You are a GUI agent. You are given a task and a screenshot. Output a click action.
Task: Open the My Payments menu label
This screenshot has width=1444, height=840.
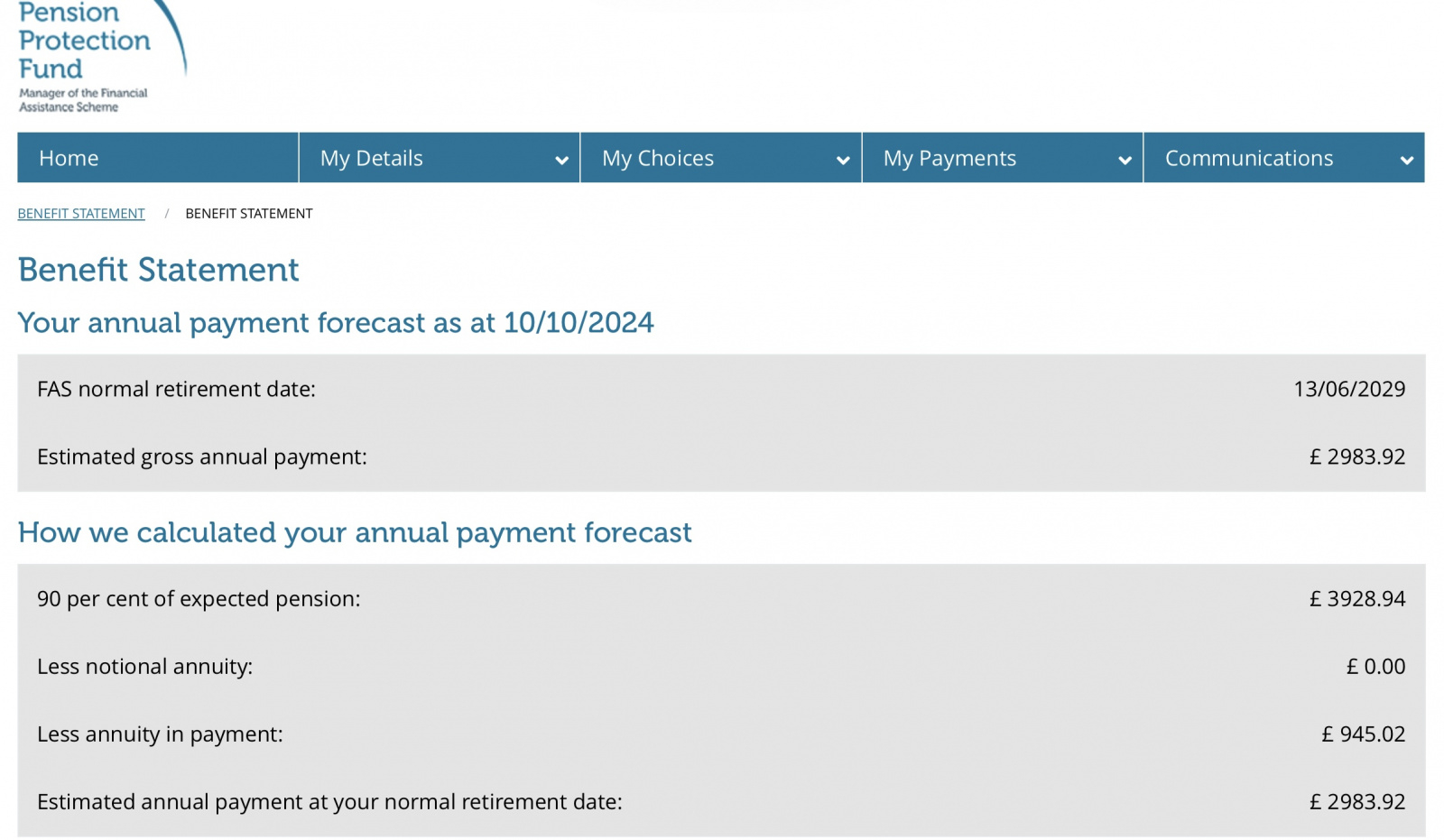[949, 158]
